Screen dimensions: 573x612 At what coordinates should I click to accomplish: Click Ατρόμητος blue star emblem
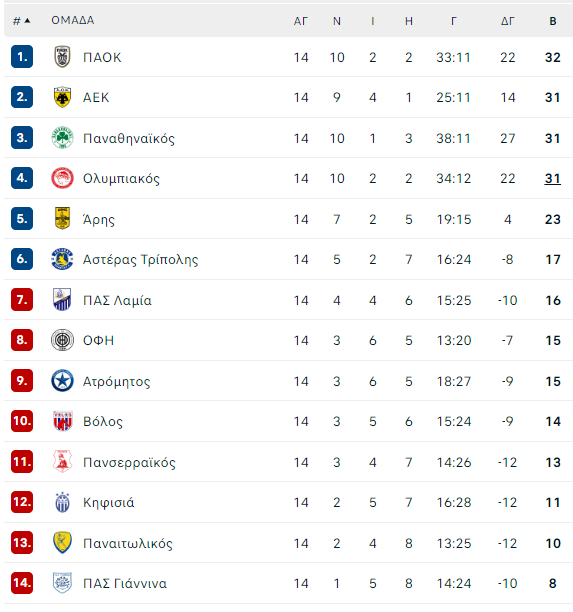click(x=62, y=381)
